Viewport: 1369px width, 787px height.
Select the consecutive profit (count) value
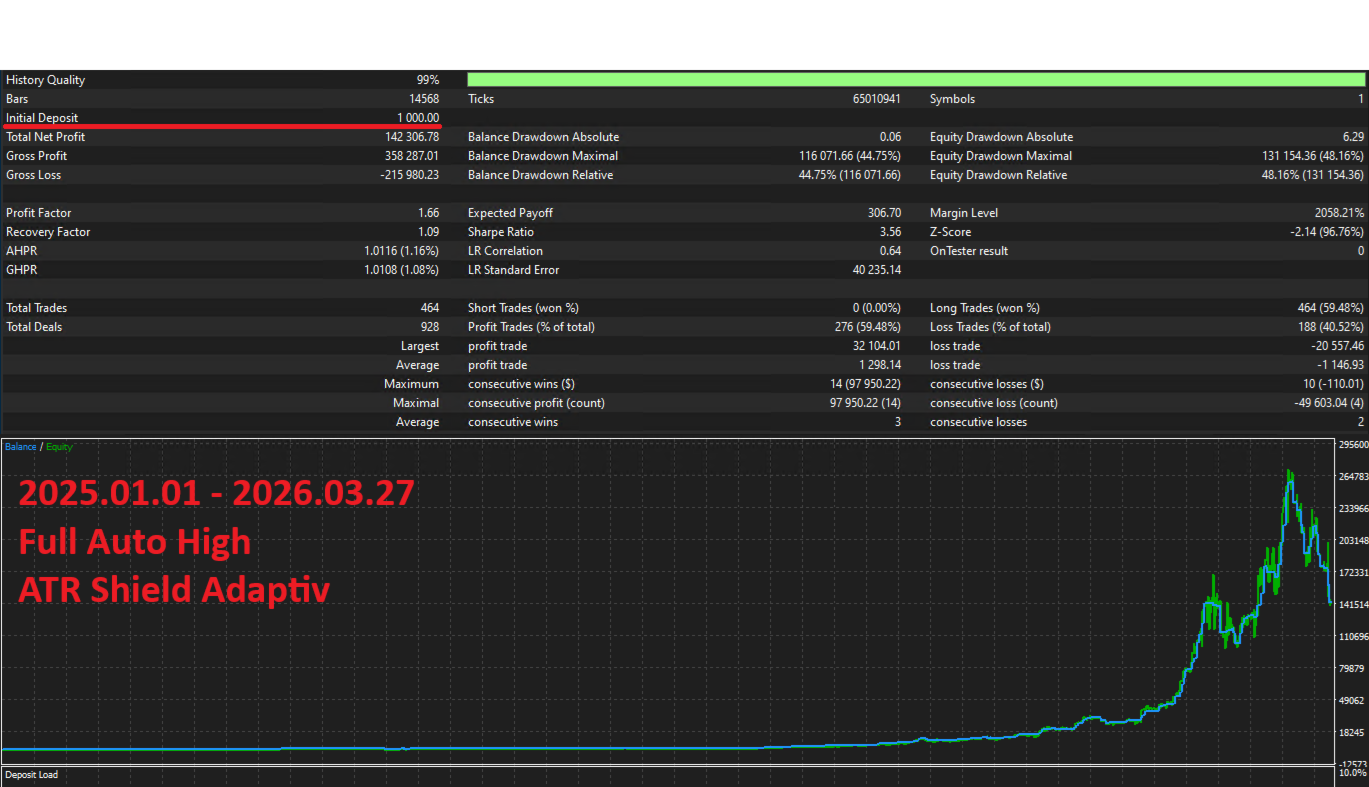pos(865,403)
